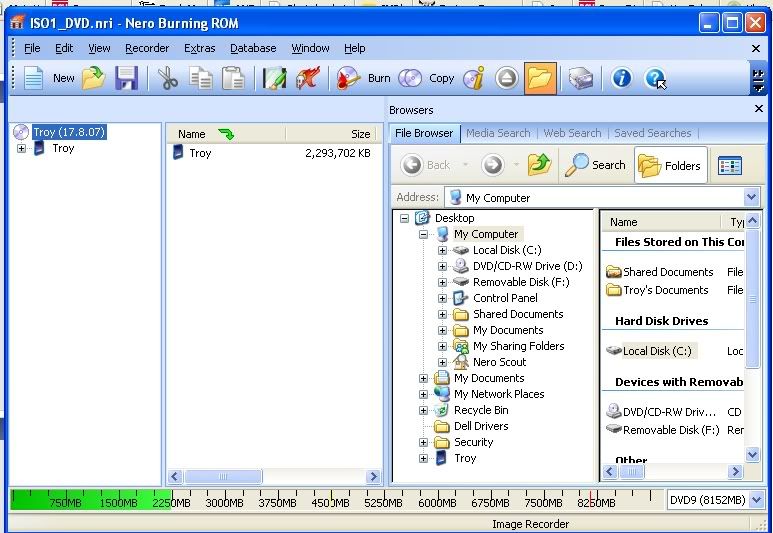Click the blue Info icon

(622, 78)
